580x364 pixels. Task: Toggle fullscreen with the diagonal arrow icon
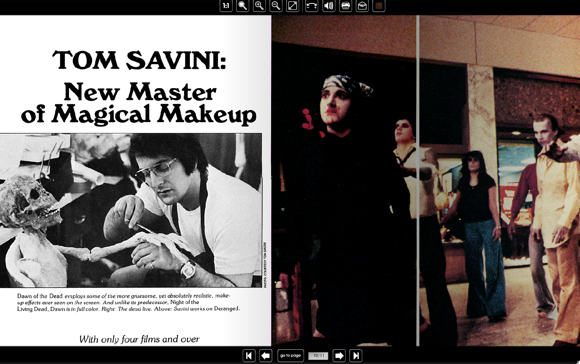pos(293,6)
